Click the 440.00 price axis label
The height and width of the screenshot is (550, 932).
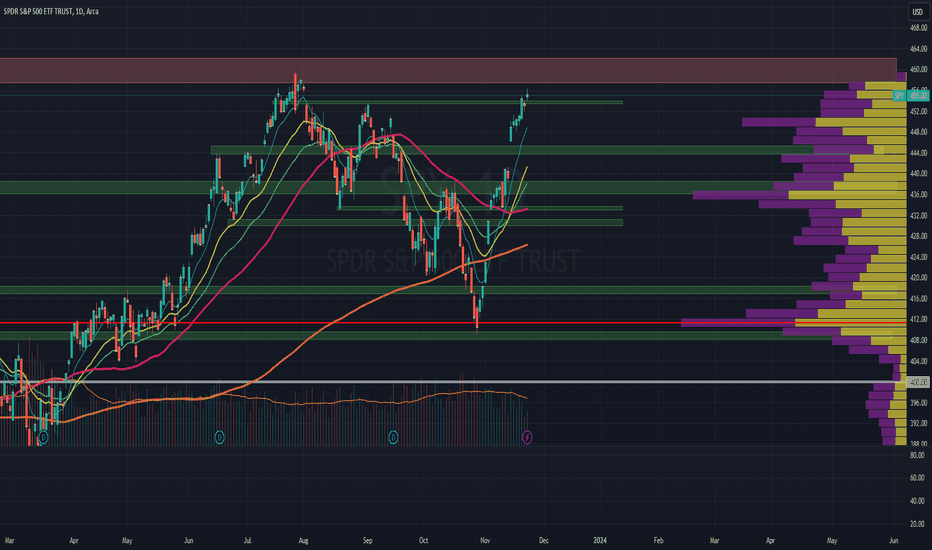coord(918,174)
